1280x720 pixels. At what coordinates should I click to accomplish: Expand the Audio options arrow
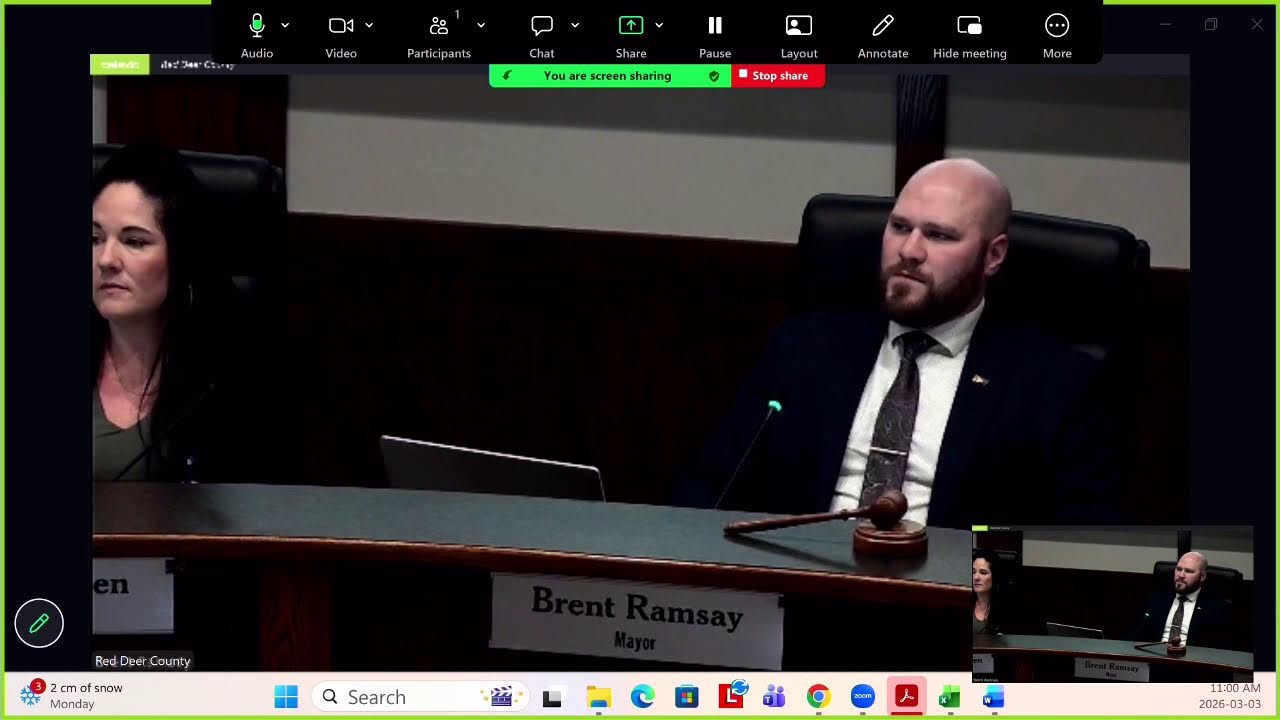click(x=285, y=25)
